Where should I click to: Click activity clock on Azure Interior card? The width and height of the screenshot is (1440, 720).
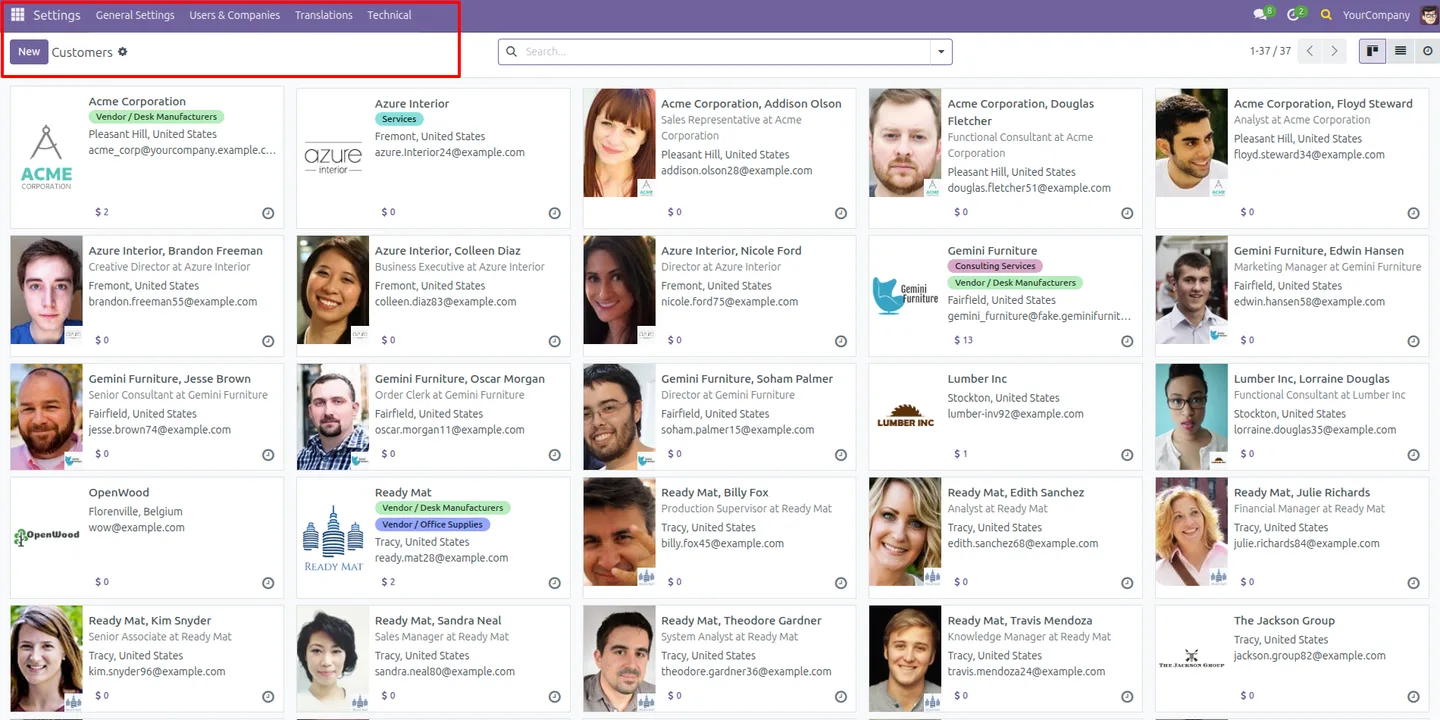tap(554, 213)
